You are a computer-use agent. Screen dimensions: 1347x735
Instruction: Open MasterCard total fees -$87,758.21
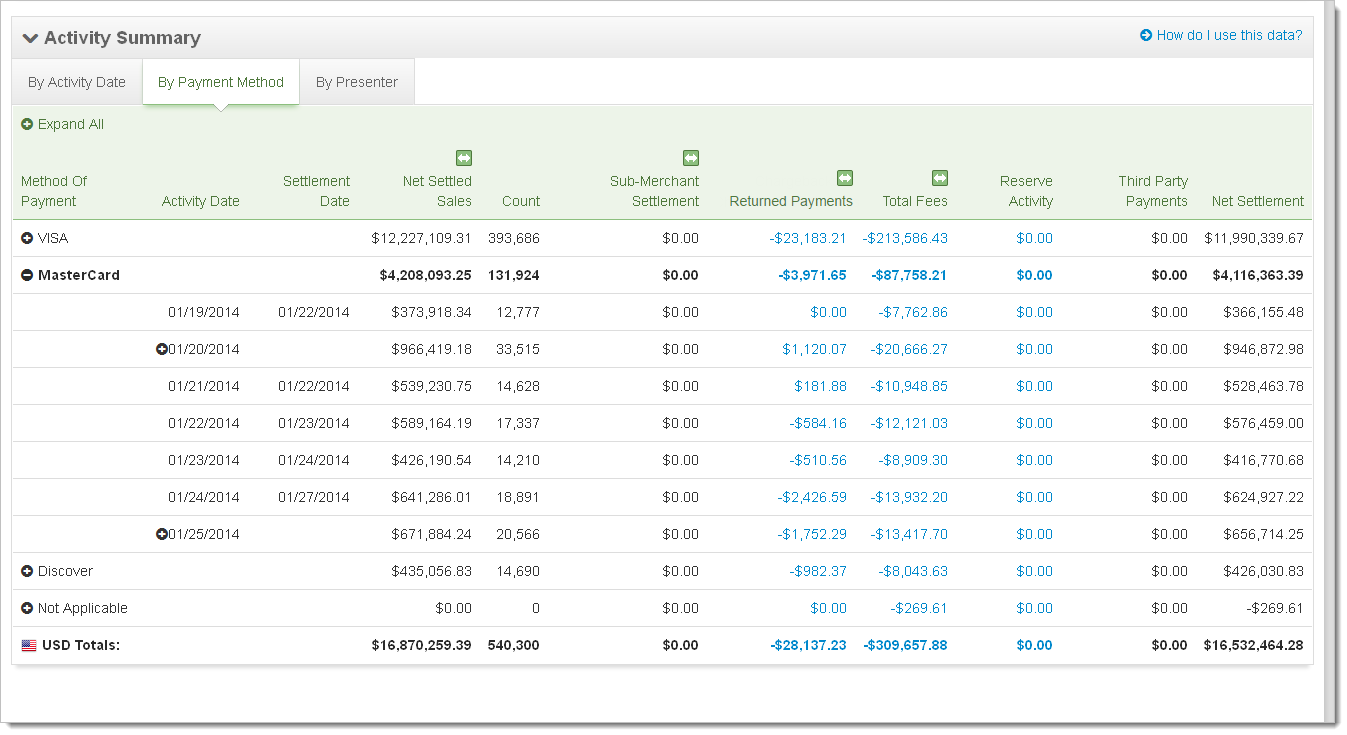coord(909,276)
